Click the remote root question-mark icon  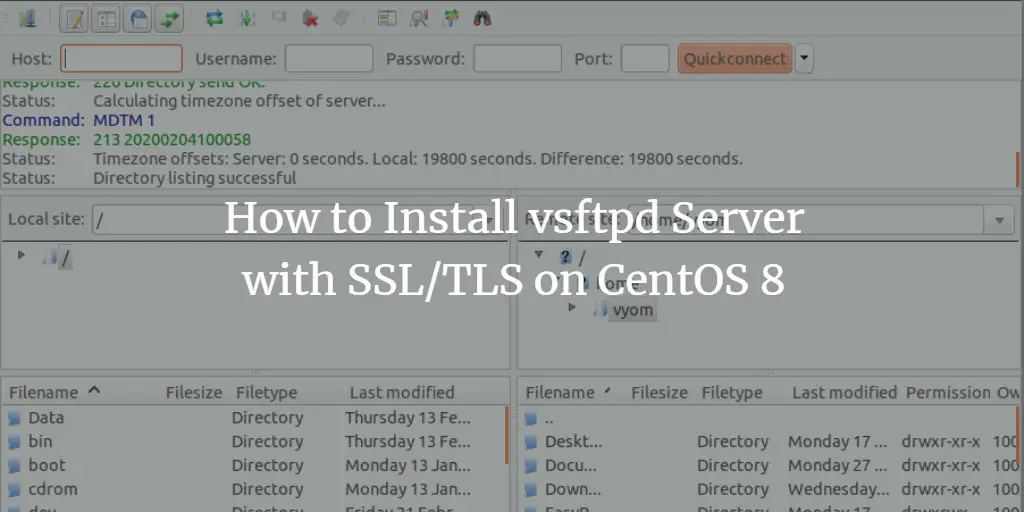point(566,257)
